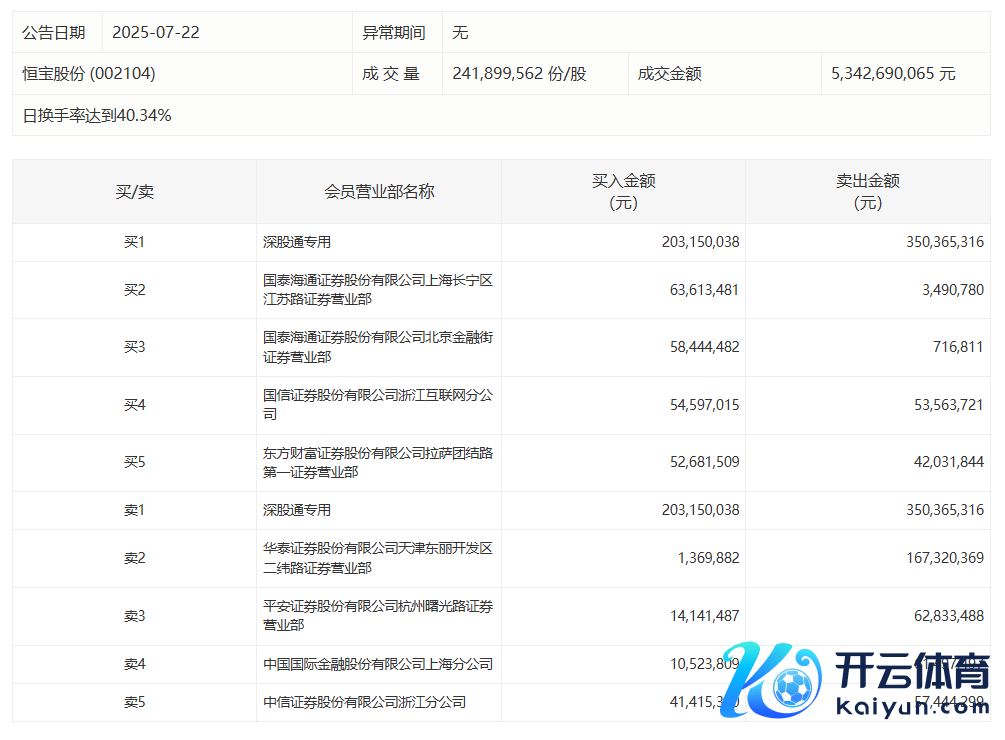This screenshot has width=1005, height=740.
Task: Open 国泰海通证券 上海长宁区江苏路 brokerage entry
Action: (x=377, y=290)
